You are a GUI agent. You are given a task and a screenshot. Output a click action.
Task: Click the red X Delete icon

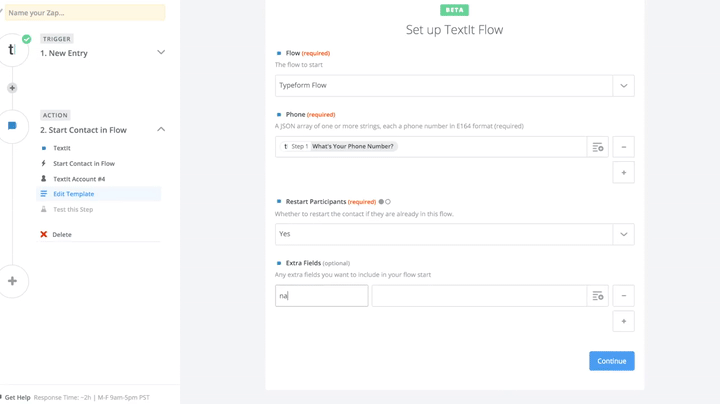pos(44,235)
